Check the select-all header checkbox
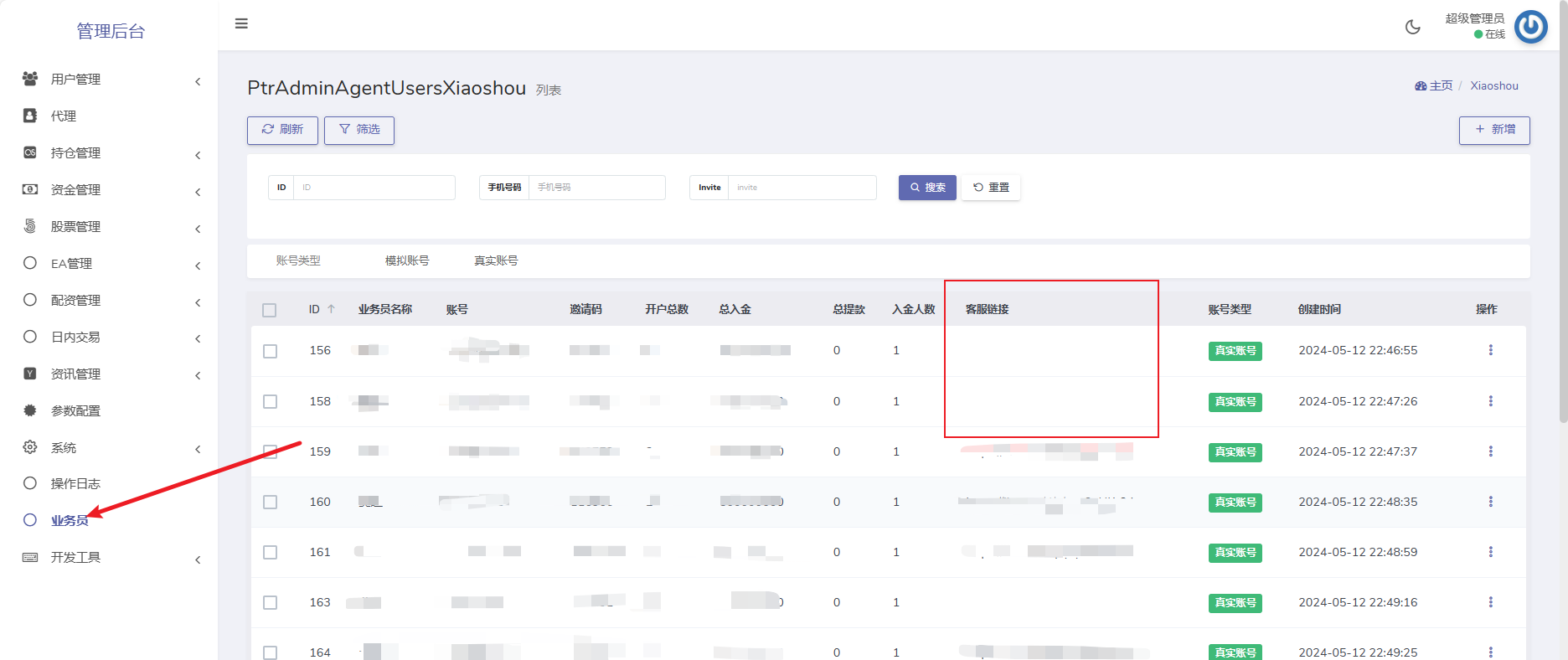 (x=269, y=310)
